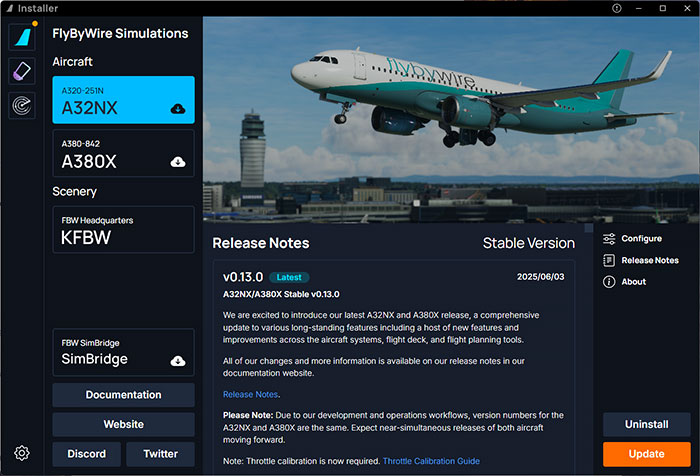Viewport: 700px width, 476px height.
Task: Click the 'Scenery' section label
Action: (74, 192)
